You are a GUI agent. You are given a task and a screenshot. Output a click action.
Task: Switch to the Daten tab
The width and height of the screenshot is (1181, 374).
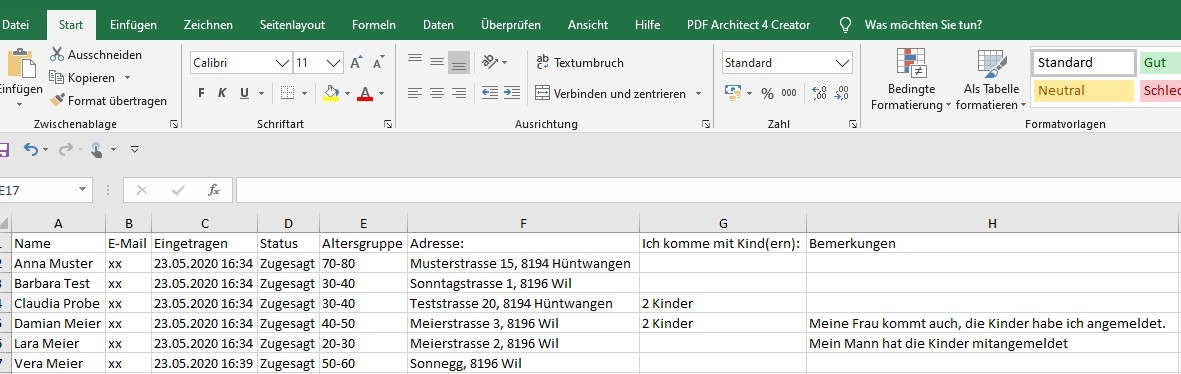pyautogui.click(x=438, y=25)
